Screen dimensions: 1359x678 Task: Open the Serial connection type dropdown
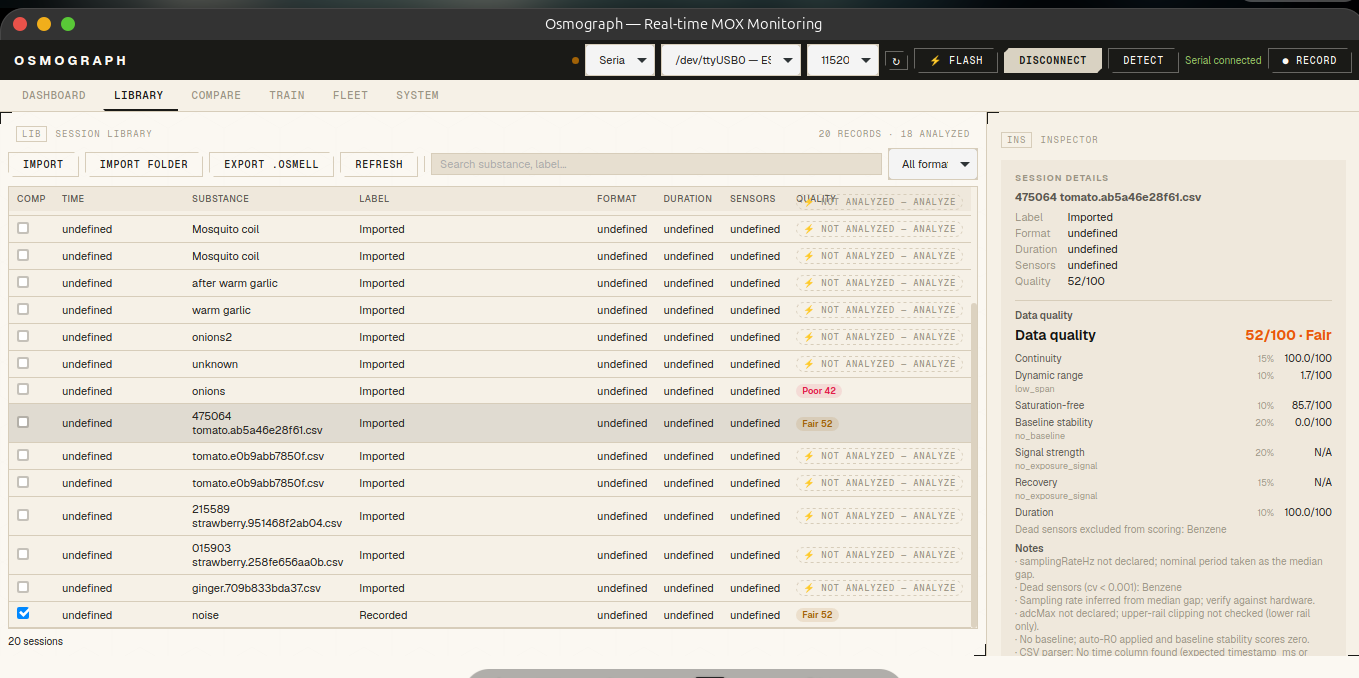620,60
